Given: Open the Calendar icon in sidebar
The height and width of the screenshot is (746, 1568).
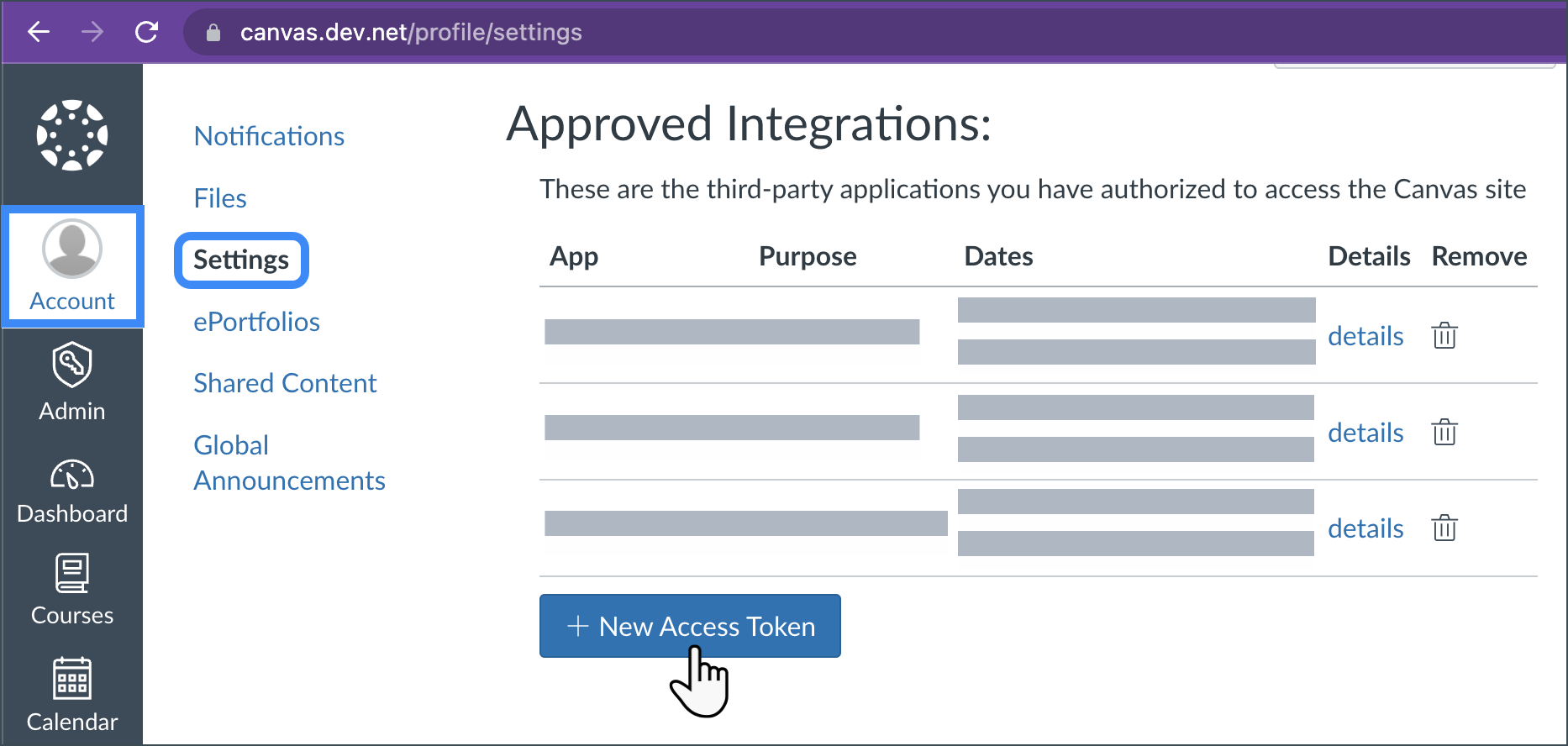Looking at the screenshot, I should tap(72, 678).
